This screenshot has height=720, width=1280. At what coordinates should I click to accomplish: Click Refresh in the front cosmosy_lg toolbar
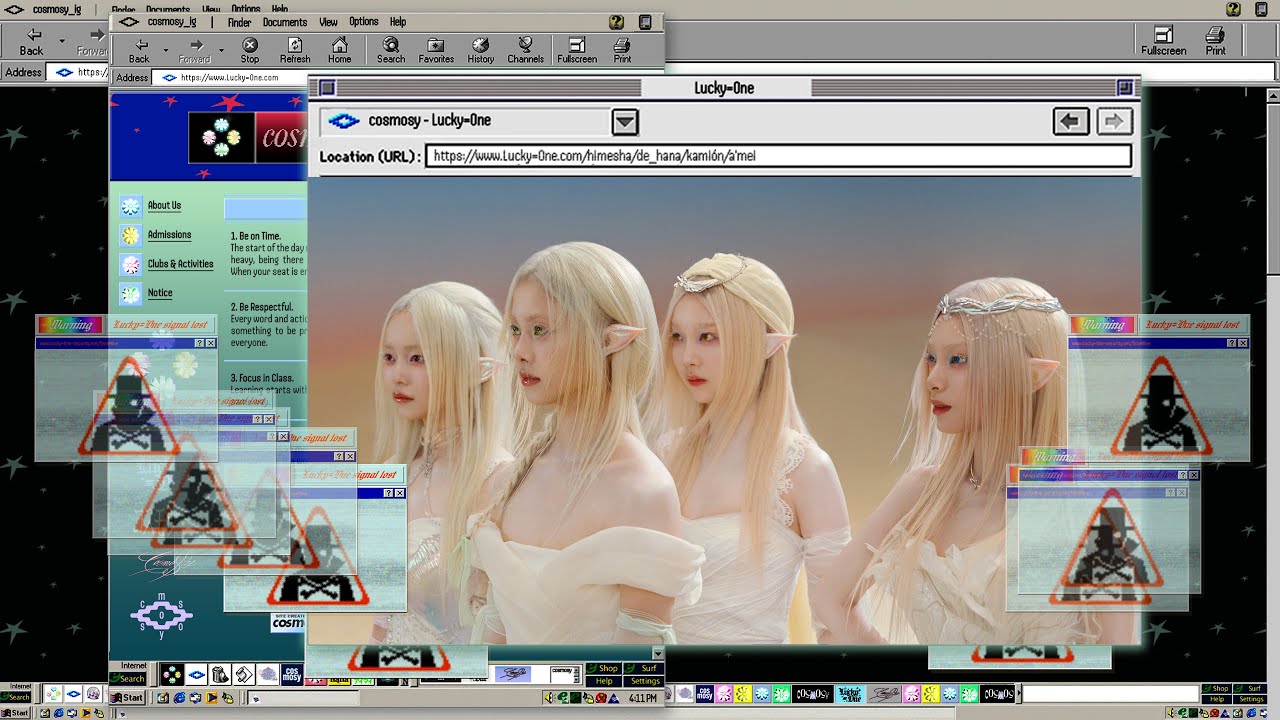[295, 50]
